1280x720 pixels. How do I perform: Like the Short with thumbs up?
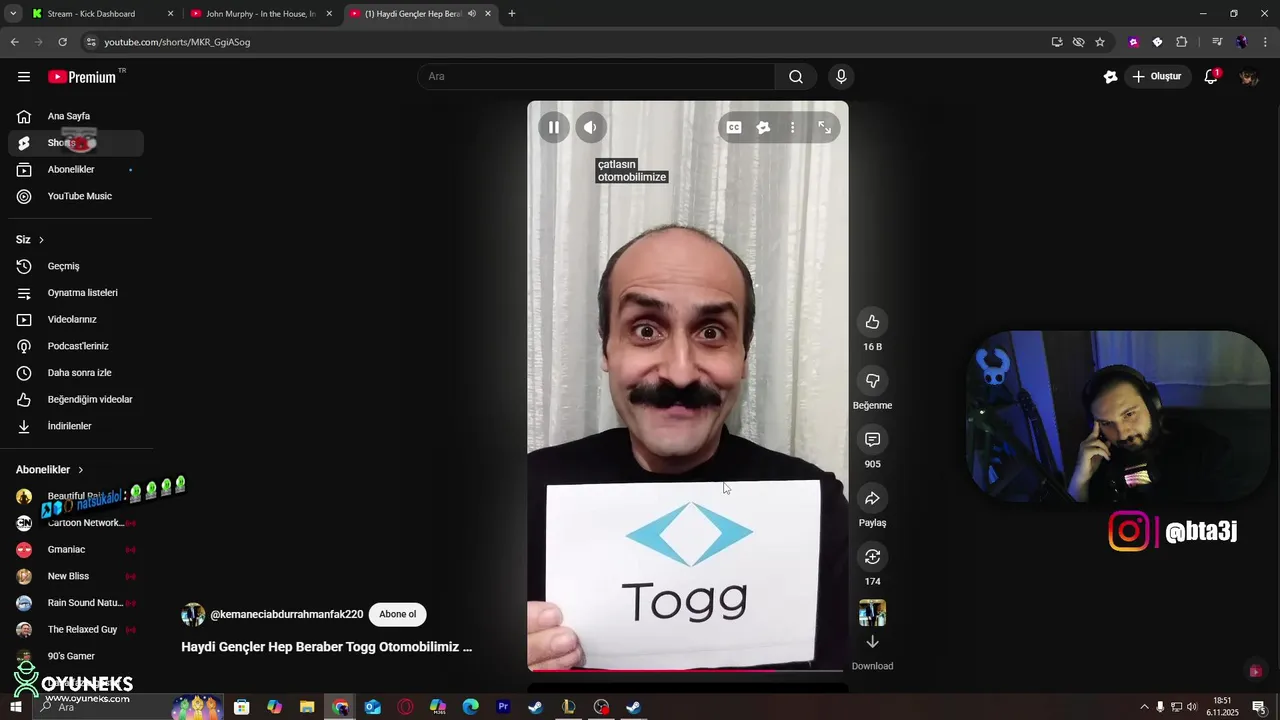[872, 322]
